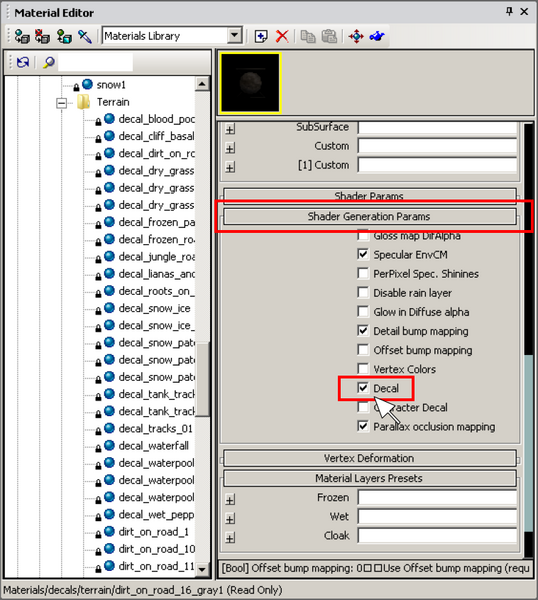Click the Material Layers Presets header

click(370, 478)
